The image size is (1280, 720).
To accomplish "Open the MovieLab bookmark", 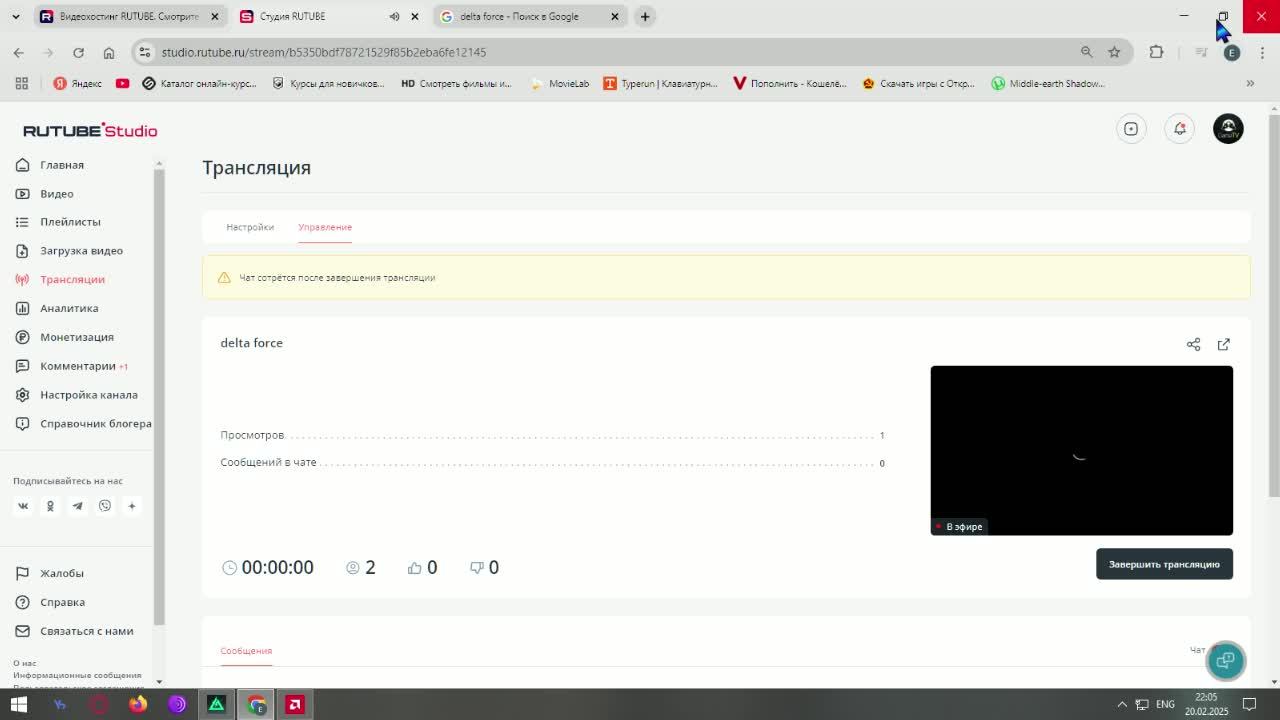I will click(x=559, y=84).
